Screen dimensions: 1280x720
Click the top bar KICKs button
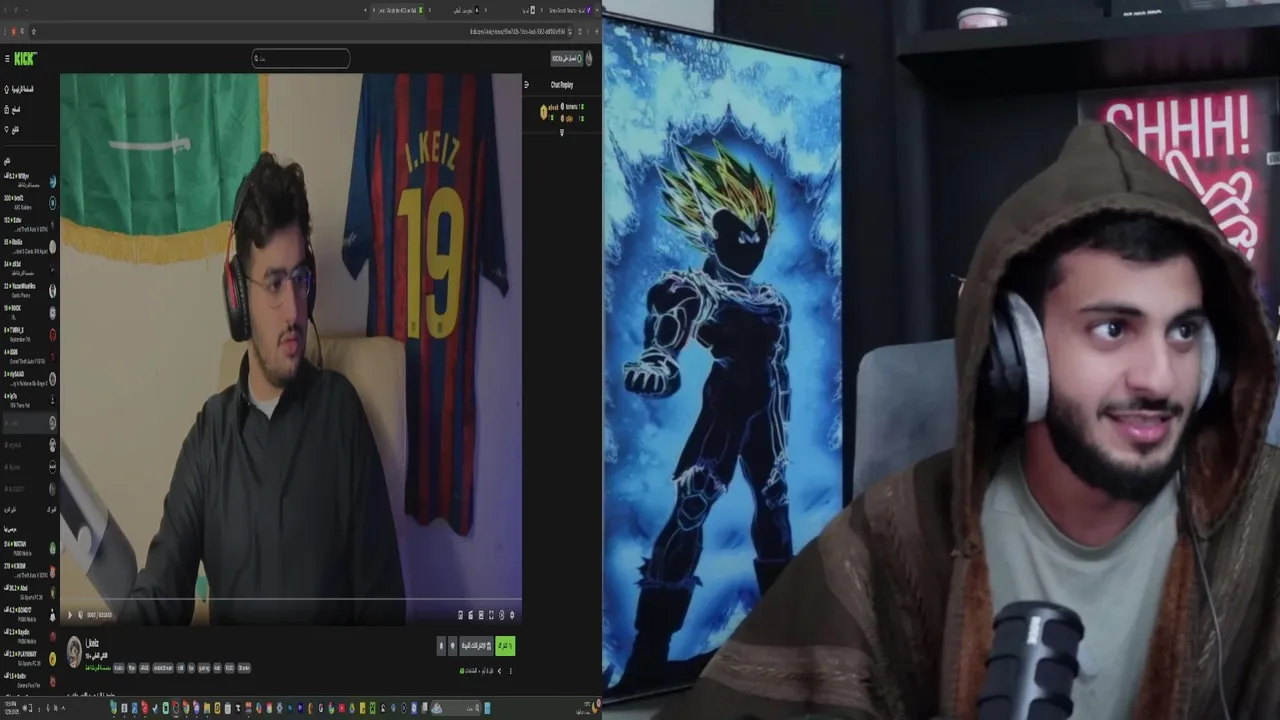[566, 59]
